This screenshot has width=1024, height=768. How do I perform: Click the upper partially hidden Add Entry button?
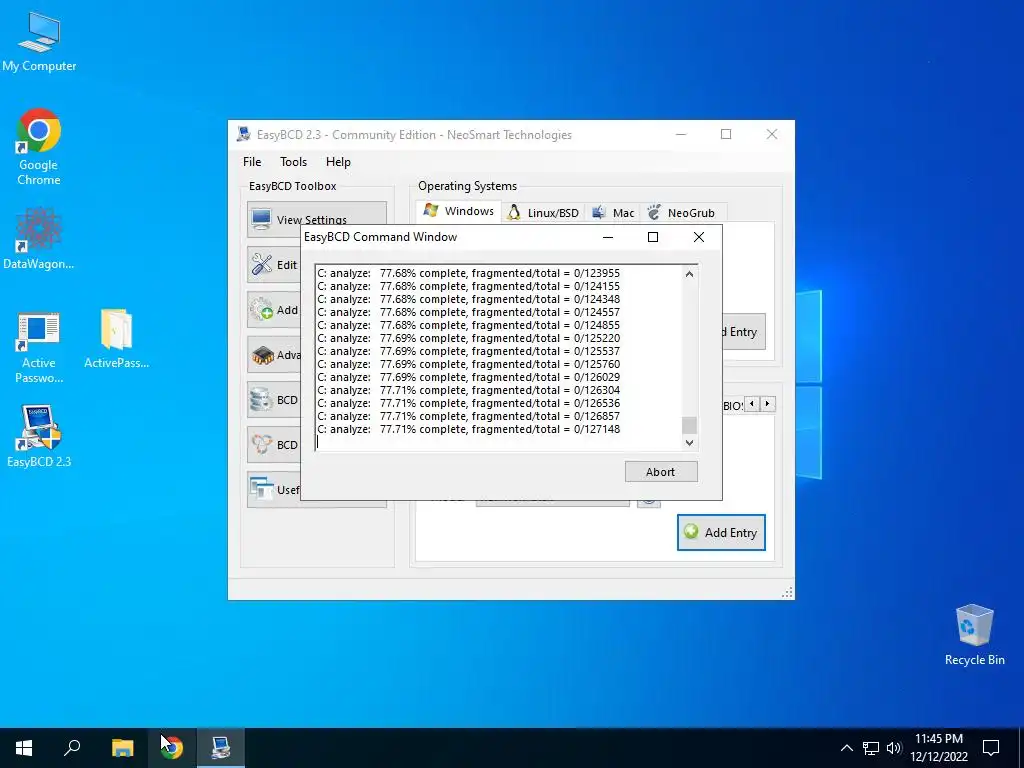point(743,332)
